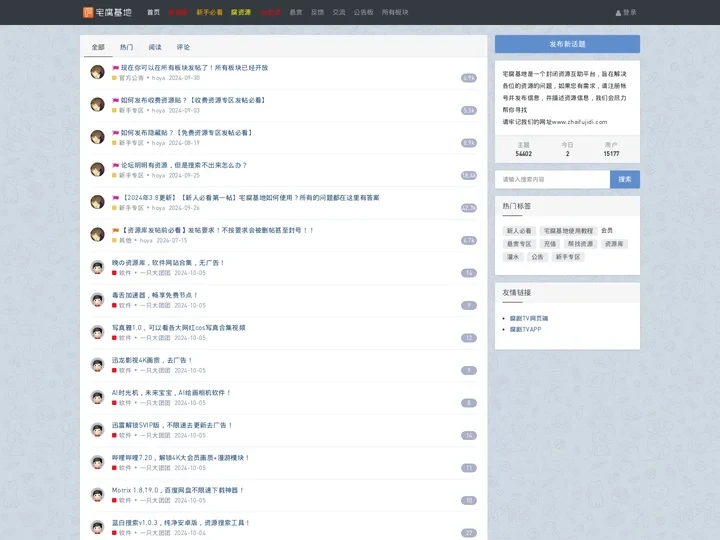Screen dimensions: 720x540
Task: Select the 全部 tab
Action: (98, 47)
